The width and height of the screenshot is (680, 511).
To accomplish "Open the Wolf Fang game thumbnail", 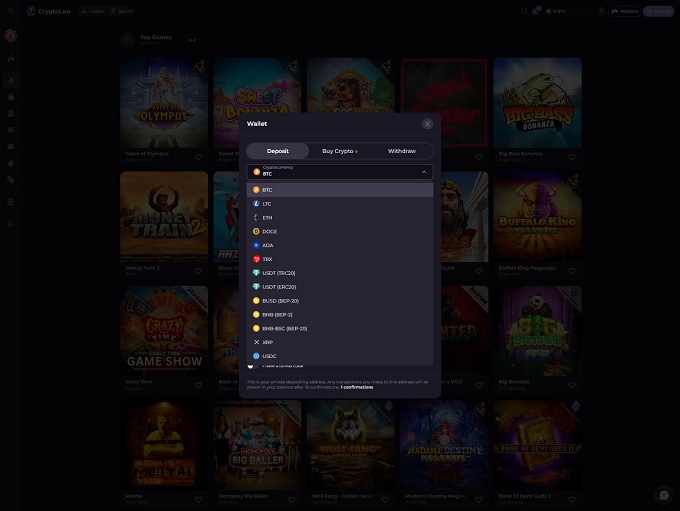I will point(350,445).
